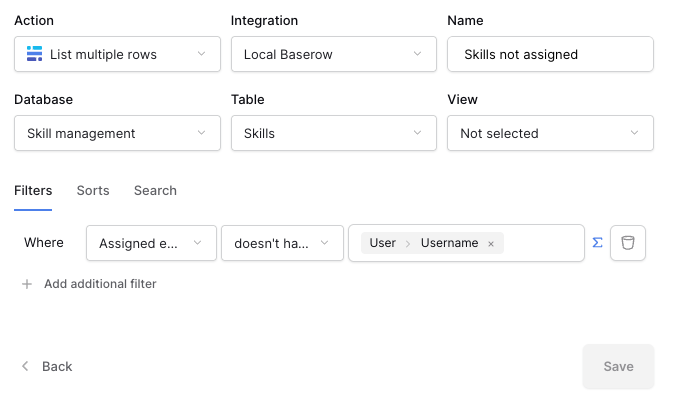Click the Save button
The image size is (688, 412).
(618, 366)
